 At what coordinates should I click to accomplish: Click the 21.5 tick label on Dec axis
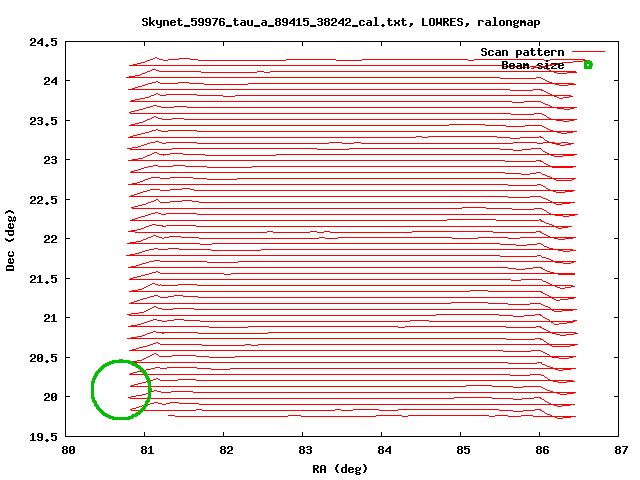pos(43,279)
